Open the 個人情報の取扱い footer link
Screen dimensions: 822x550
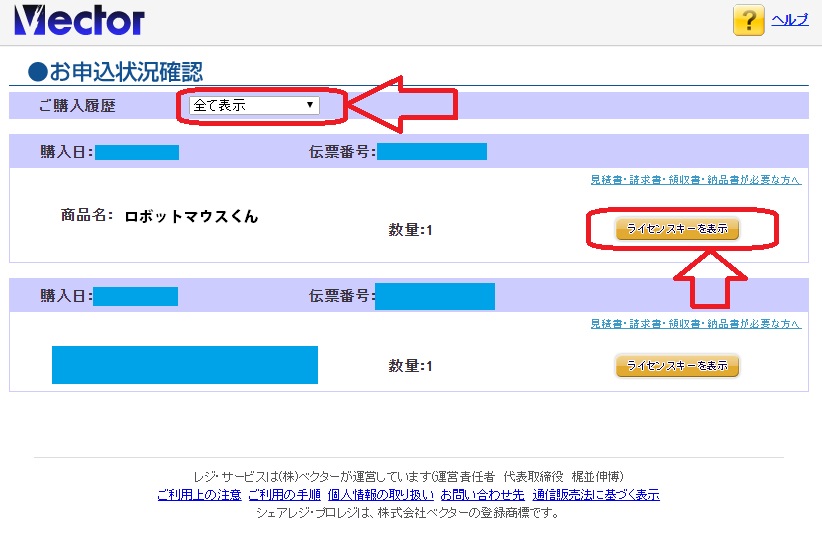(380, 495)
